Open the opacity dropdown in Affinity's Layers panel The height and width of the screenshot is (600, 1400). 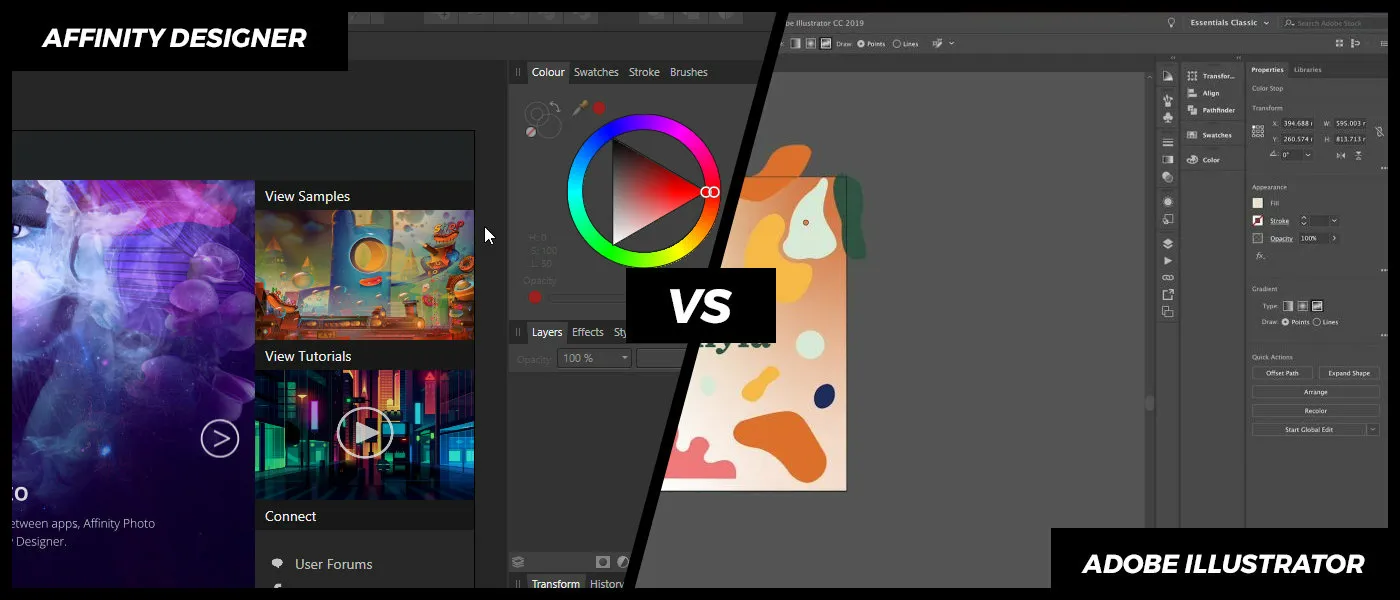coord(625,358)
